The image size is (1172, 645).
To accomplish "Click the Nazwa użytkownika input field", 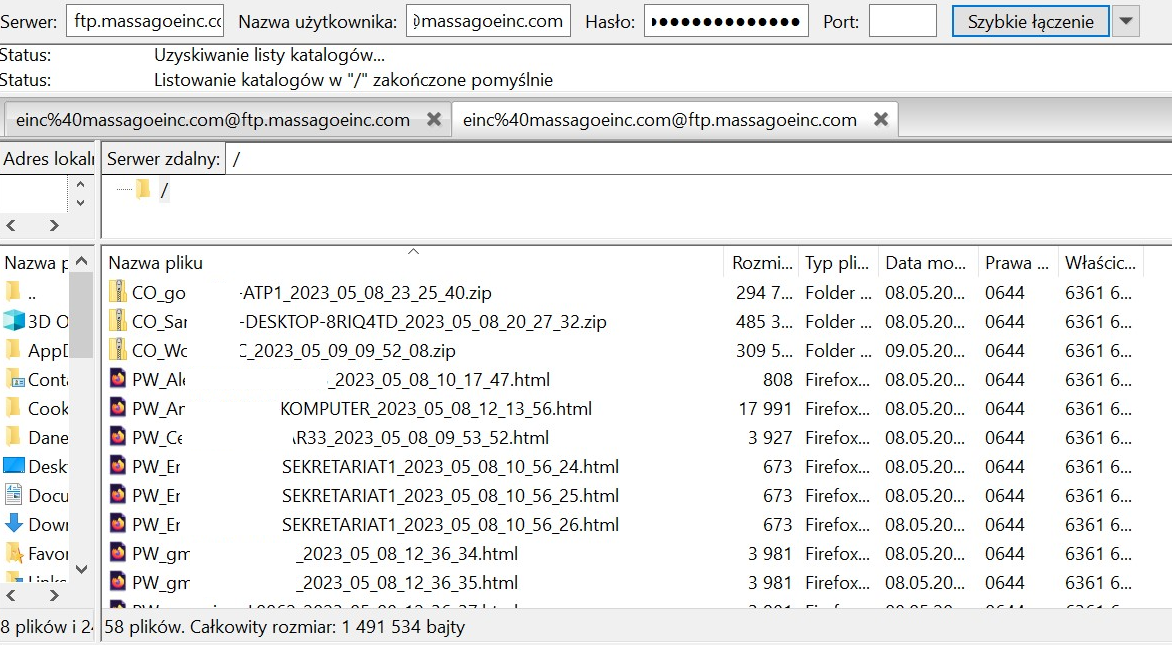I will (x=488, y=22).
